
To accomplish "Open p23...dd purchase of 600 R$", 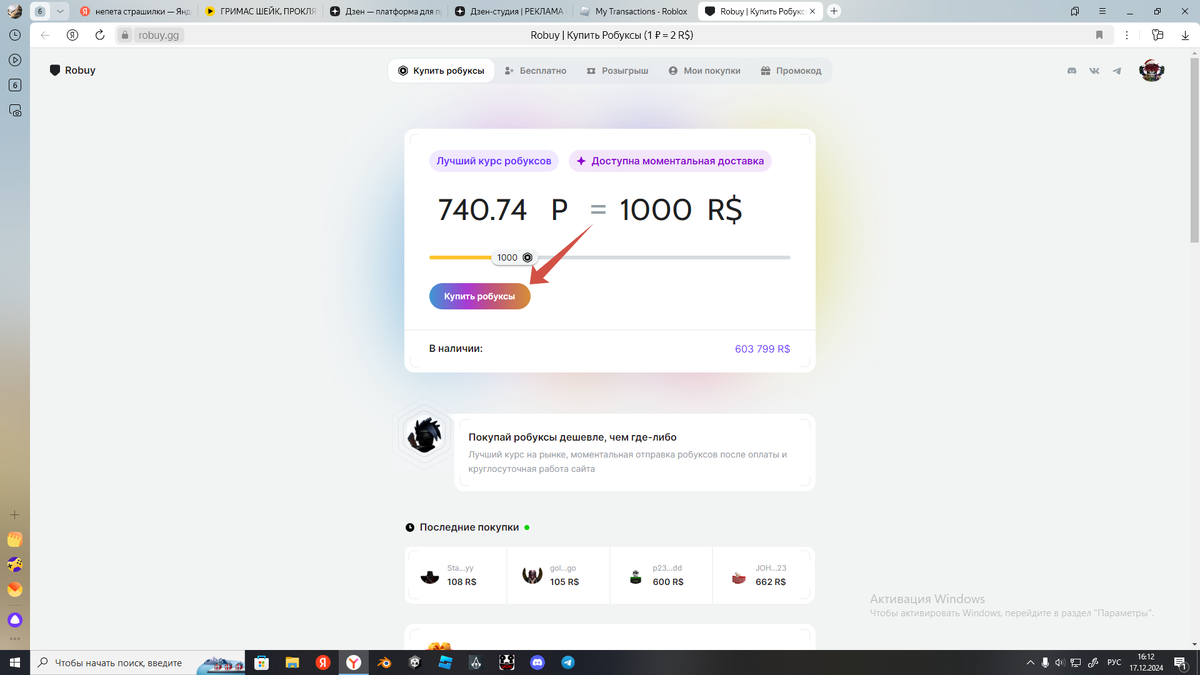I will [x=662, y=575].
